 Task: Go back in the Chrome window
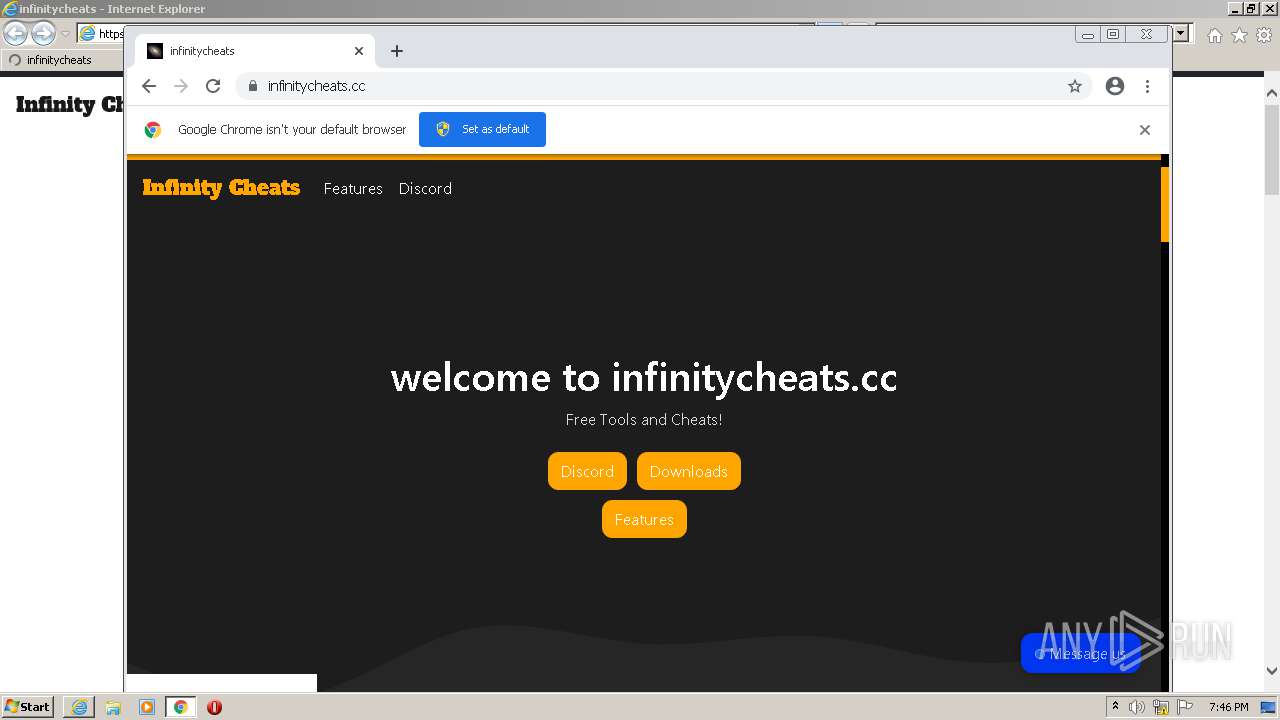[x=149, y=86]
